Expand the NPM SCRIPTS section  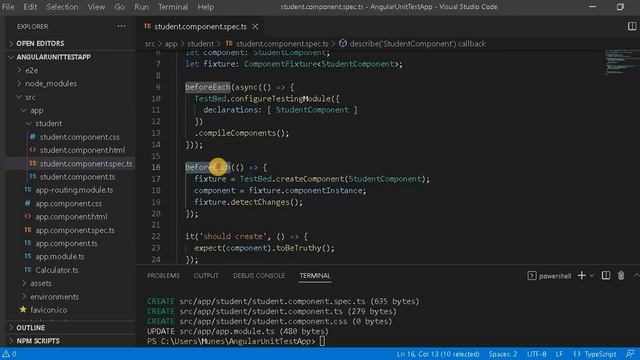(x=38, y=341)
